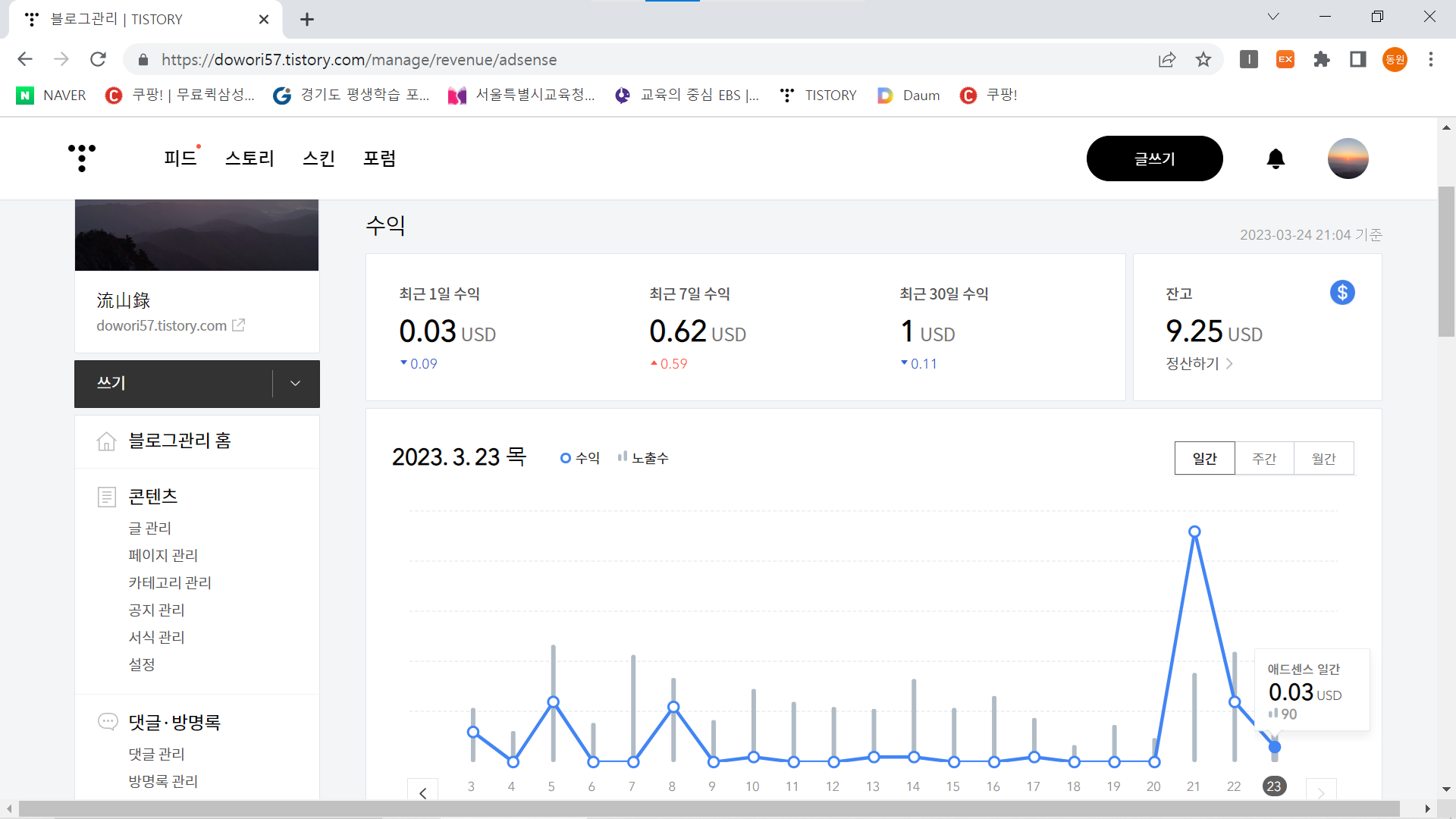The width and height of the screenshot is (1456, 819).
Task: Open the notifications bell
Action: (x=1276, y=158)
